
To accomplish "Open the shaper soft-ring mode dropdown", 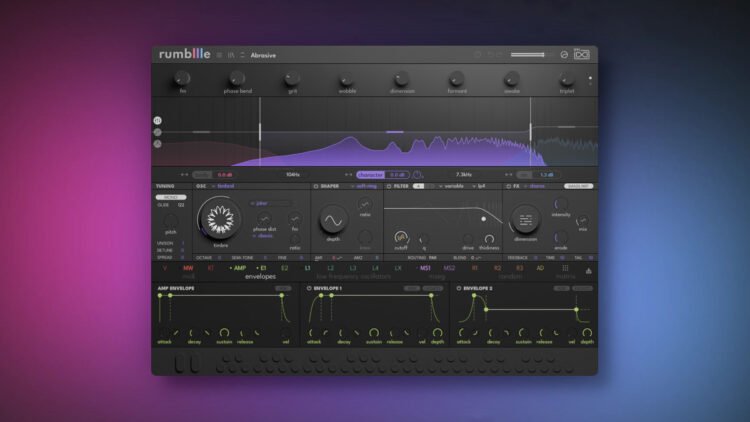I will click(x=364, y=186).
